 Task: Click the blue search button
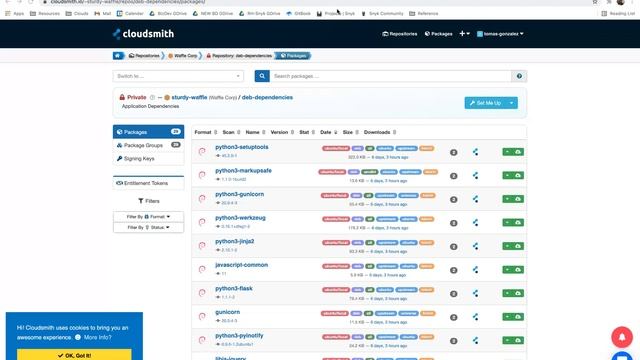coord(262,76)
